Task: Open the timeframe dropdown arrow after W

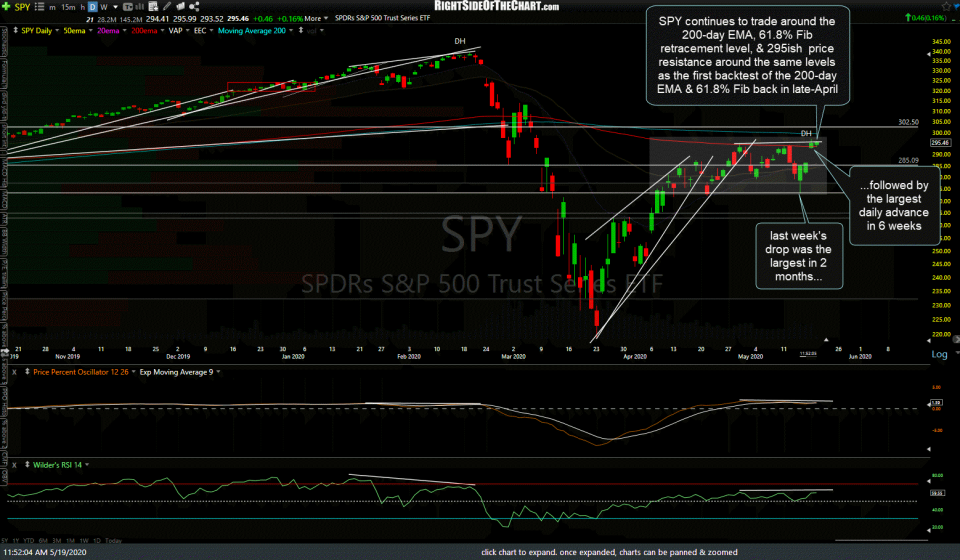Action: tap(115, 7)
